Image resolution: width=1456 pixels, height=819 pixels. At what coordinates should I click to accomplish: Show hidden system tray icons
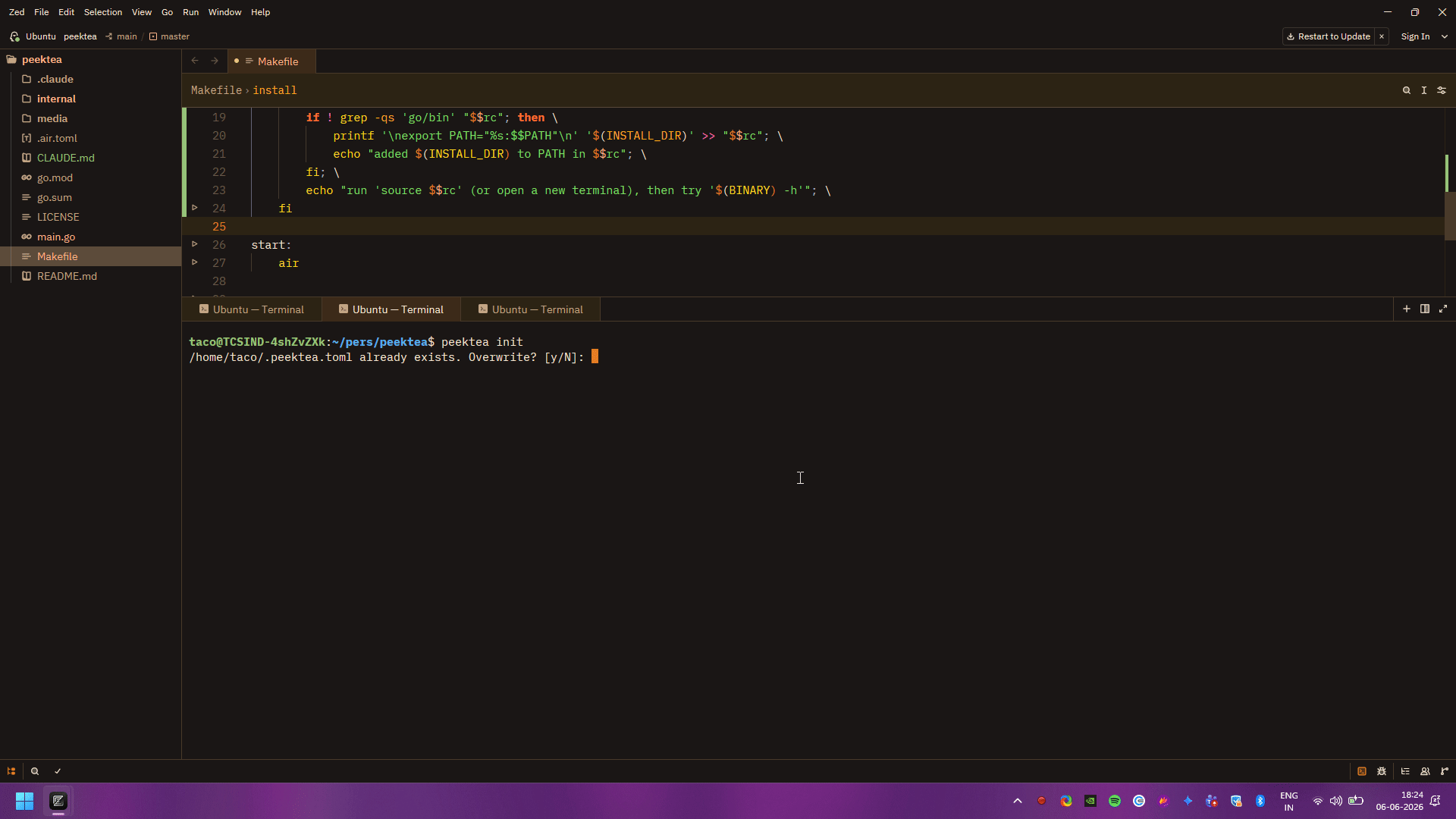pyautogui.click(x=1018, y=801)
